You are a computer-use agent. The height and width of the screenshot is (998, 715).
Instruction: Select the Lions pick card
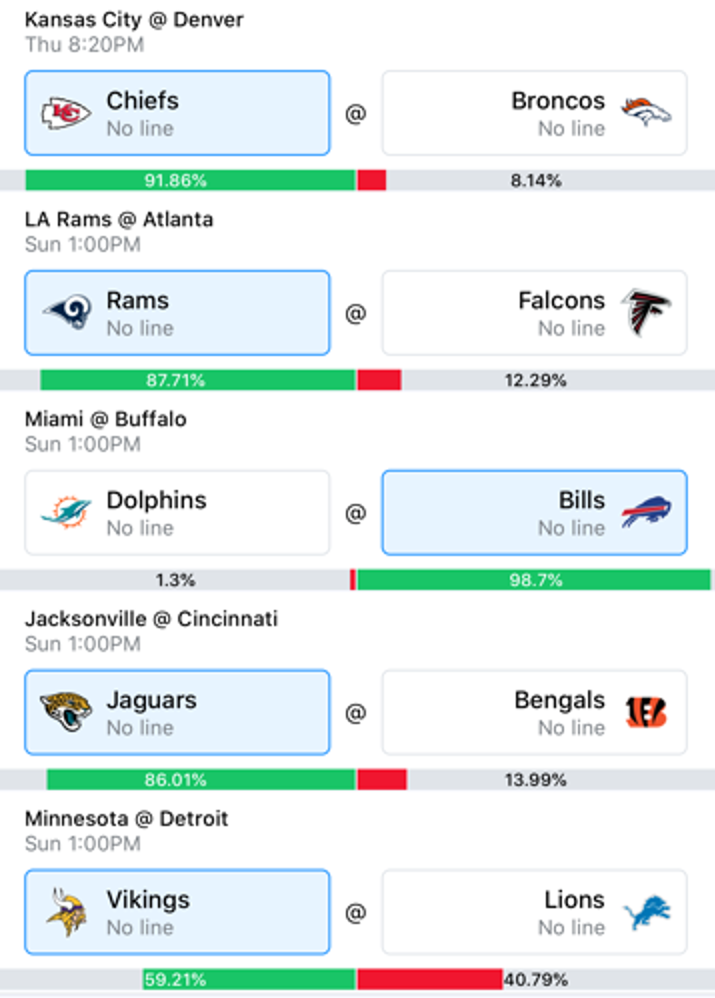pos(534,912)
